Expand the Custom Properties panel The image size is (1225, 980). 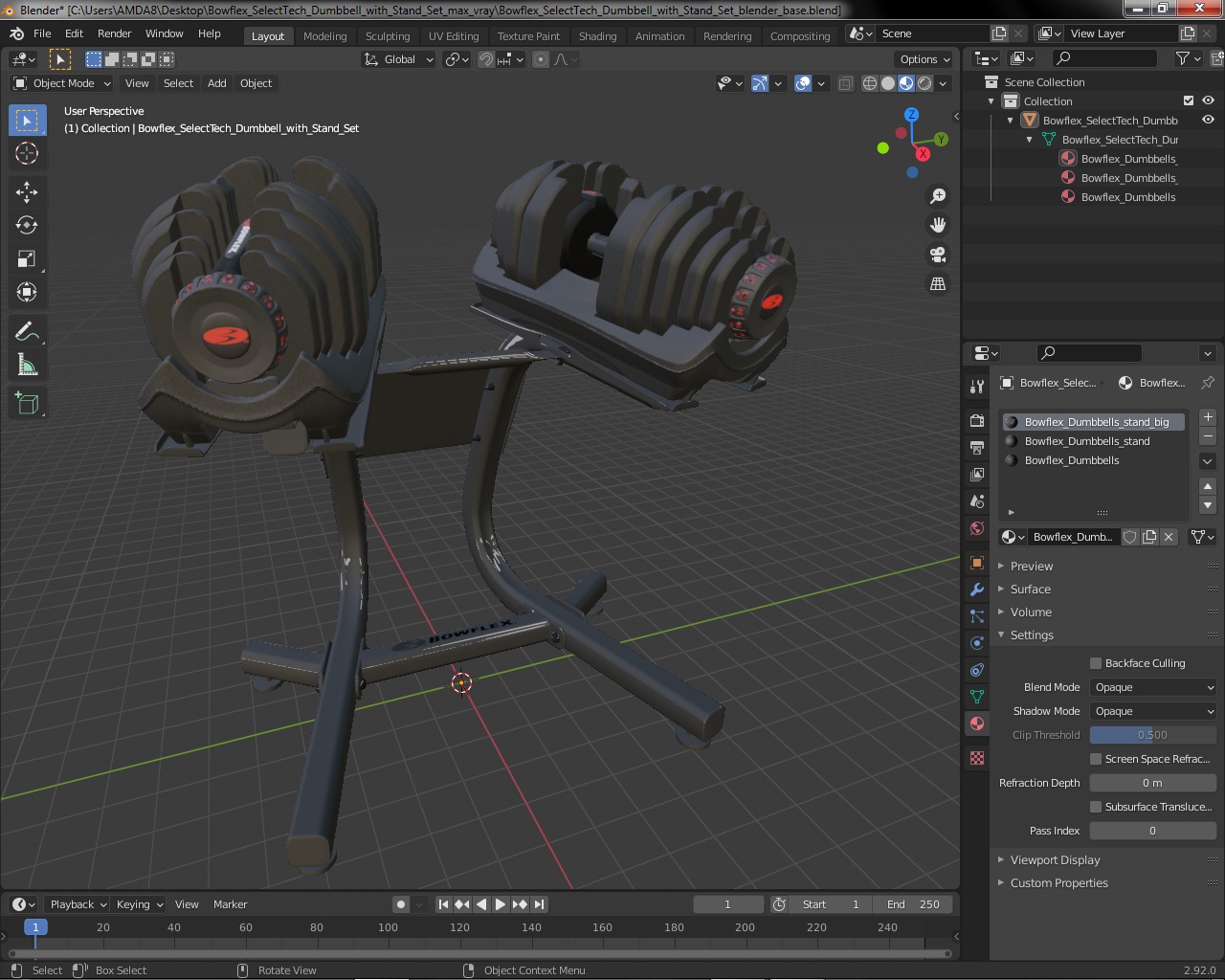tap(1058, 883)
